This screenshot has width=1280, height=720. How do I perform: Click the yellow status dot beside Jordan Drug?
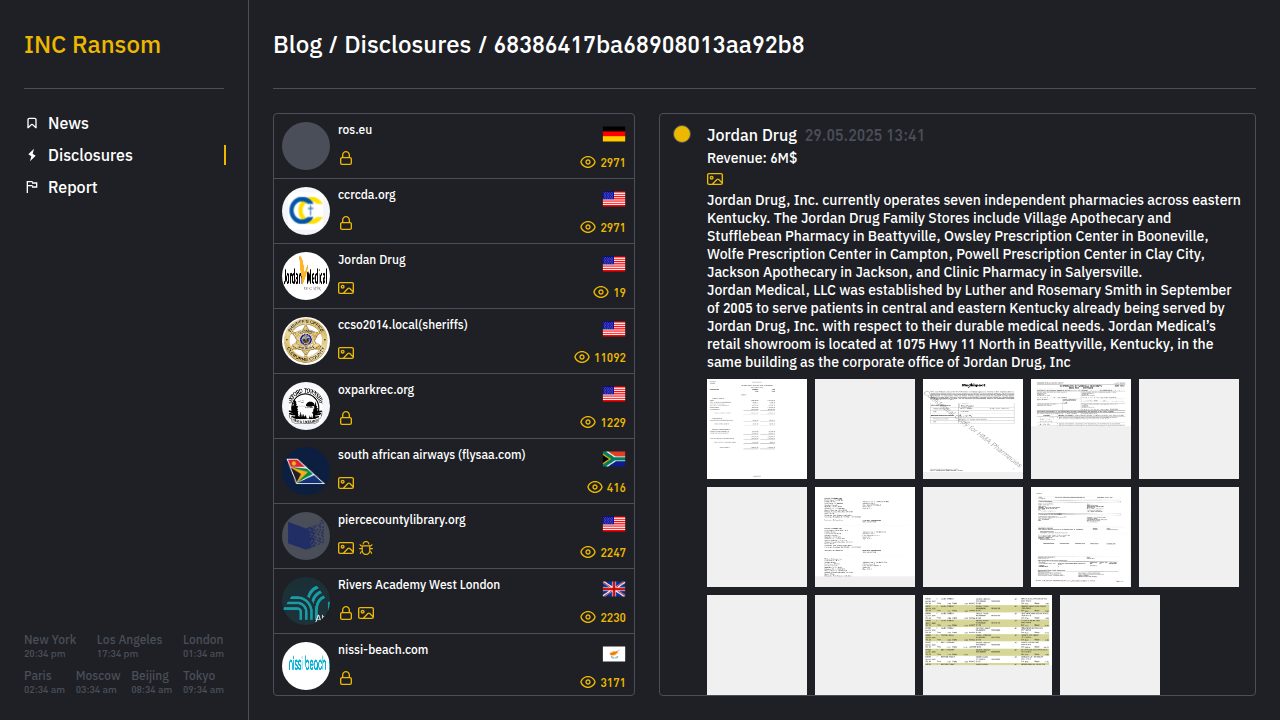[682, 134]
